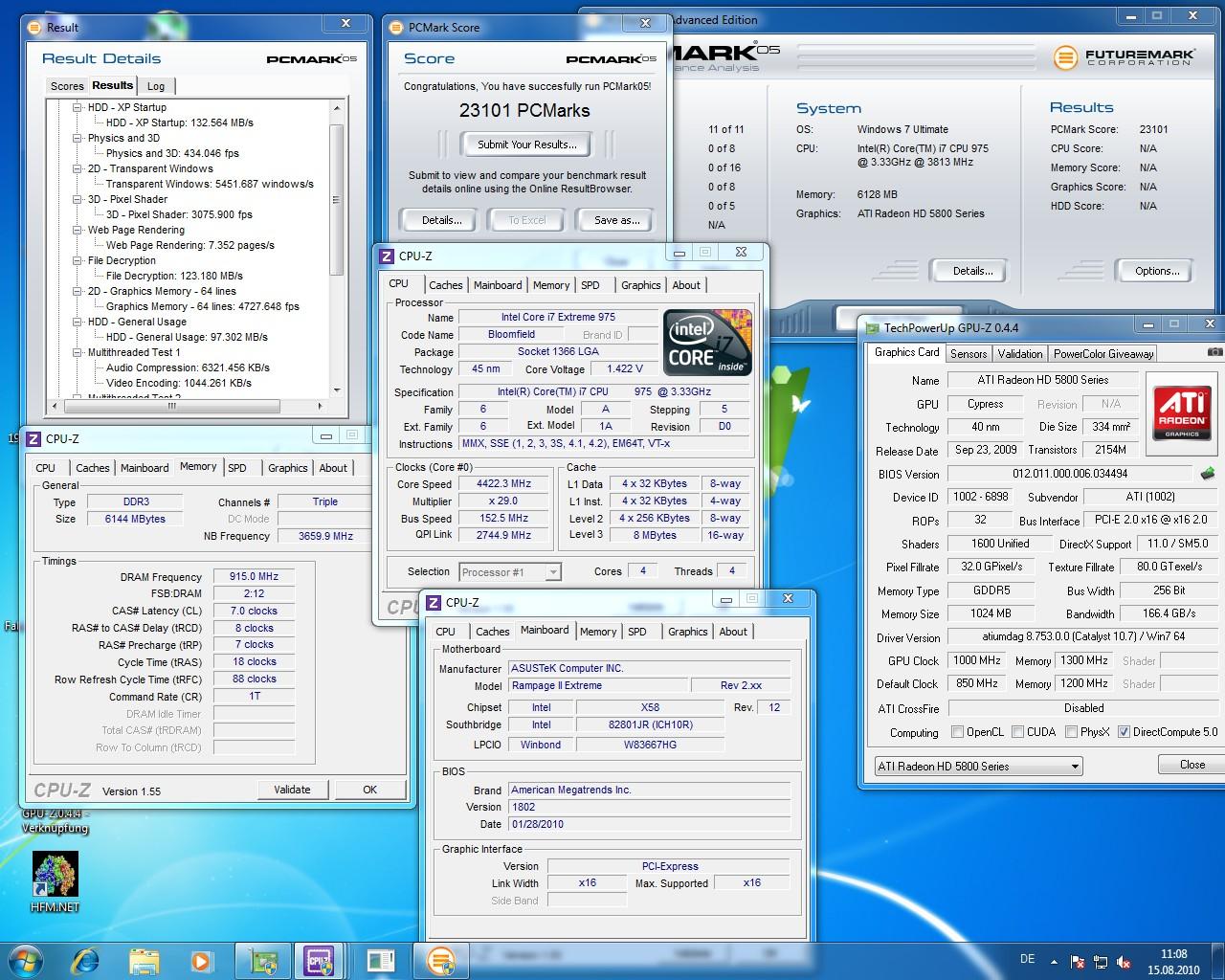The width and height of the screenshot is (1225, 980).
Task: Click Validate in the CPU-Z Memory window
Action: pos(292,790)
